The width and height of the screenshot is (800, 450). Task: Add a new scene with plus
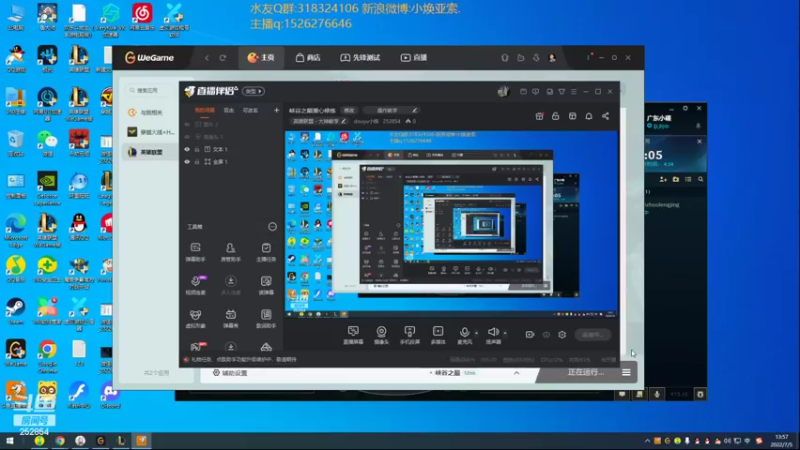(276, 110)
